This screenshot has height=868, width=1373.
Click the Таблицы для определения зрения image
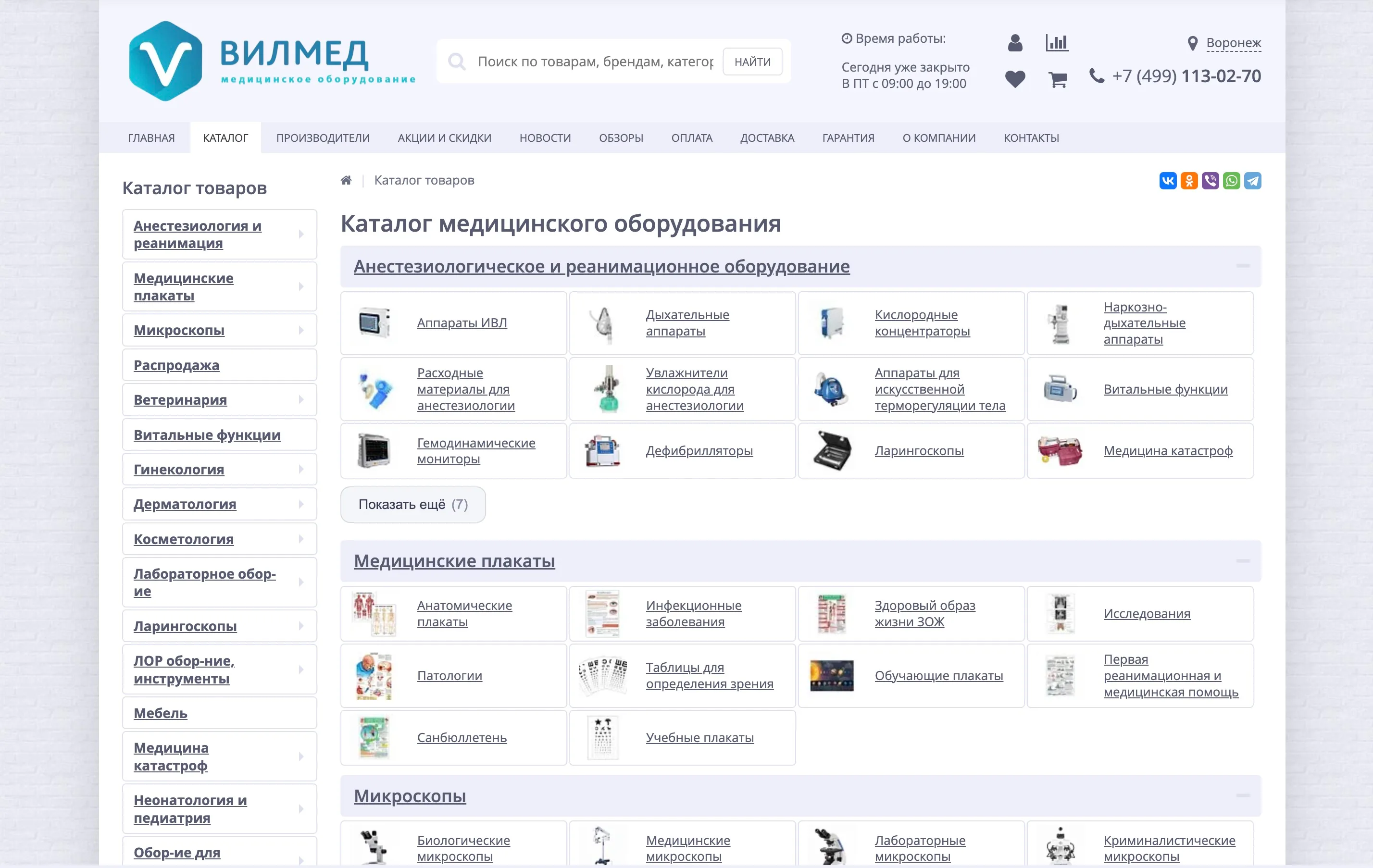click(x=603, y=676)
